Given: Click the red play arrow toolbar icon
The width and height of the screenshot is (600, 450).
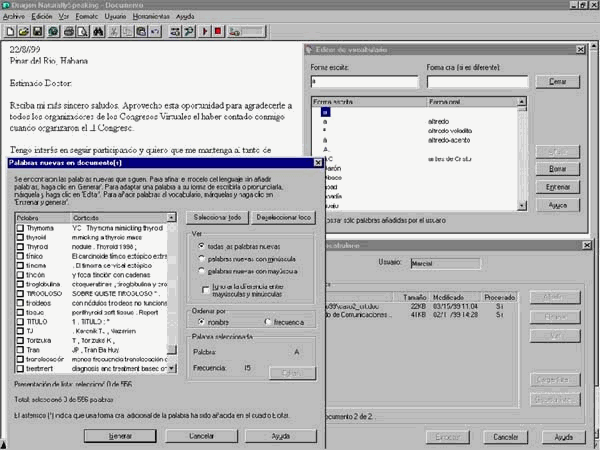Looking at the screenshot, I should click(205, 31).
